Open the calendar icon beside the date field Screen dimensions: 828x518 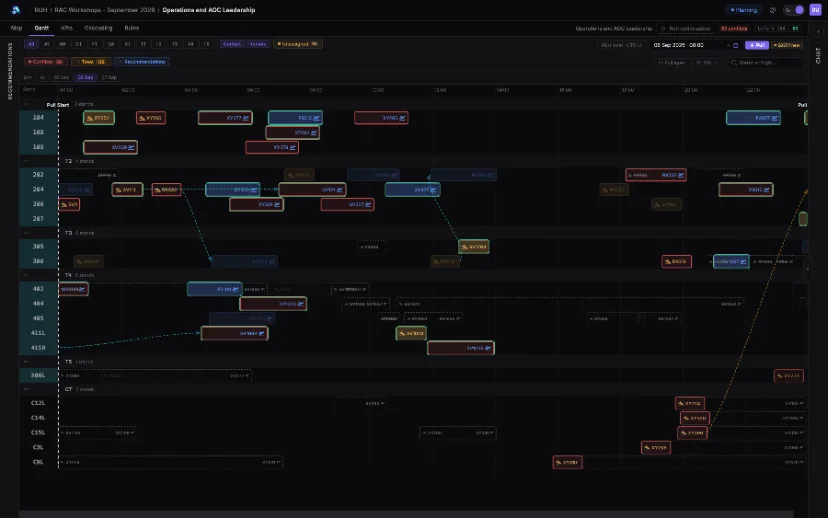pos(736,45)
